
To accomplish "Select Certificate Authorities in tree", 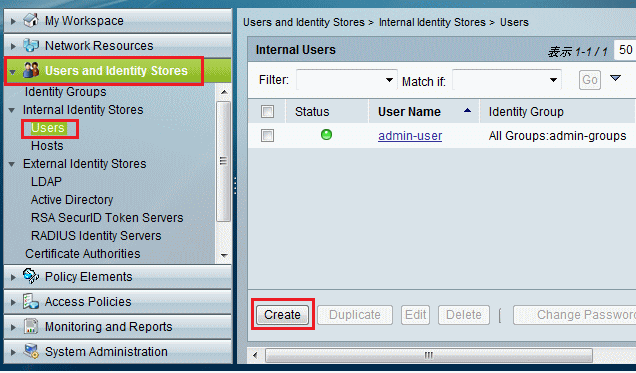I will pos(83,254).
